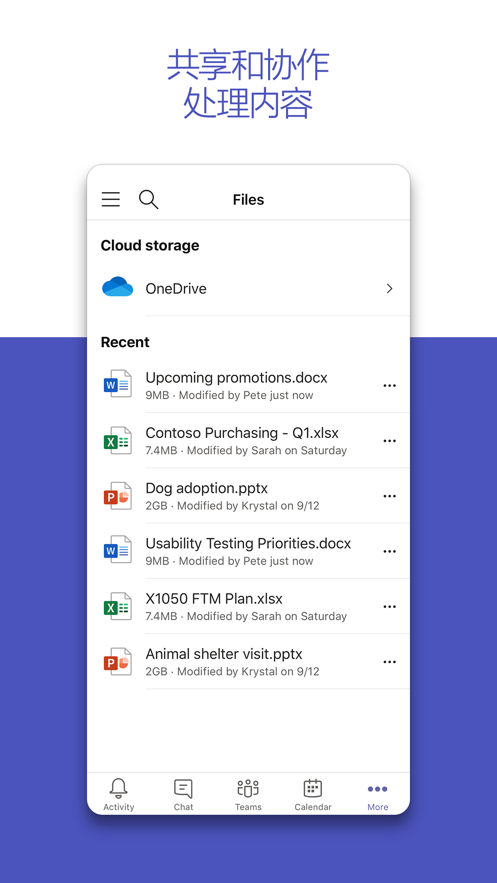Image resolution: width=497 pixels, height=883 pixels.
Task: Tap the search magnifier icon
Action: click(149, 199)
